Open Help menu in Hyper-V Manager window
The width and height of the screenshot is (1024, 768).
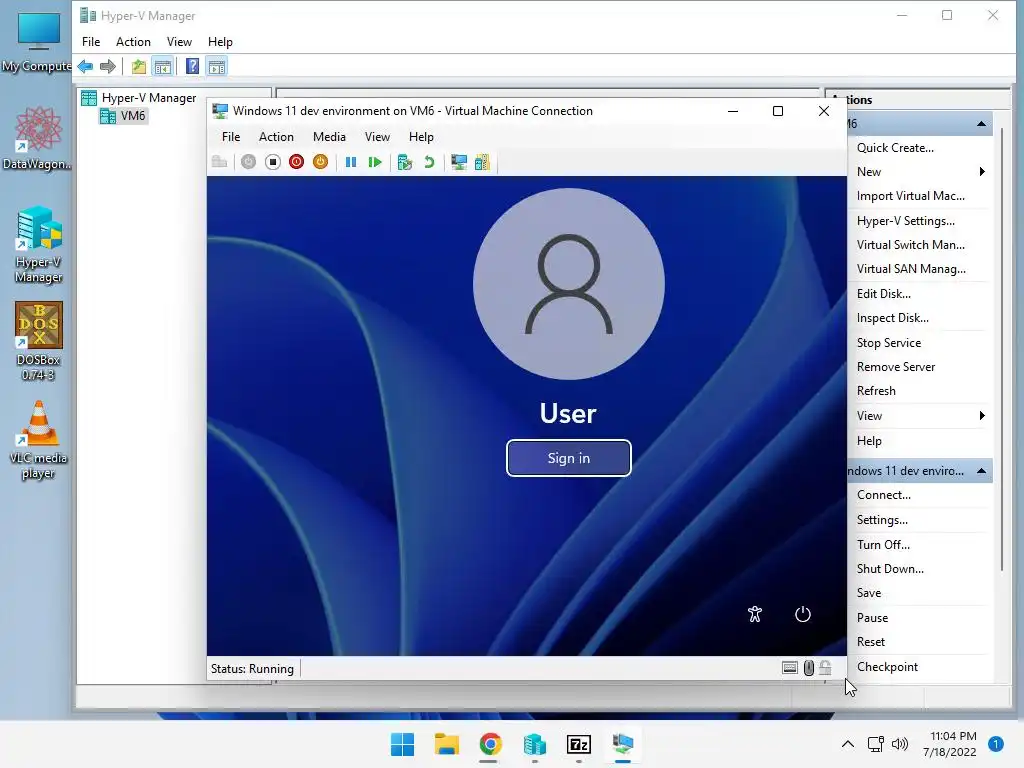pyautogui.click(x=220, y=42)
